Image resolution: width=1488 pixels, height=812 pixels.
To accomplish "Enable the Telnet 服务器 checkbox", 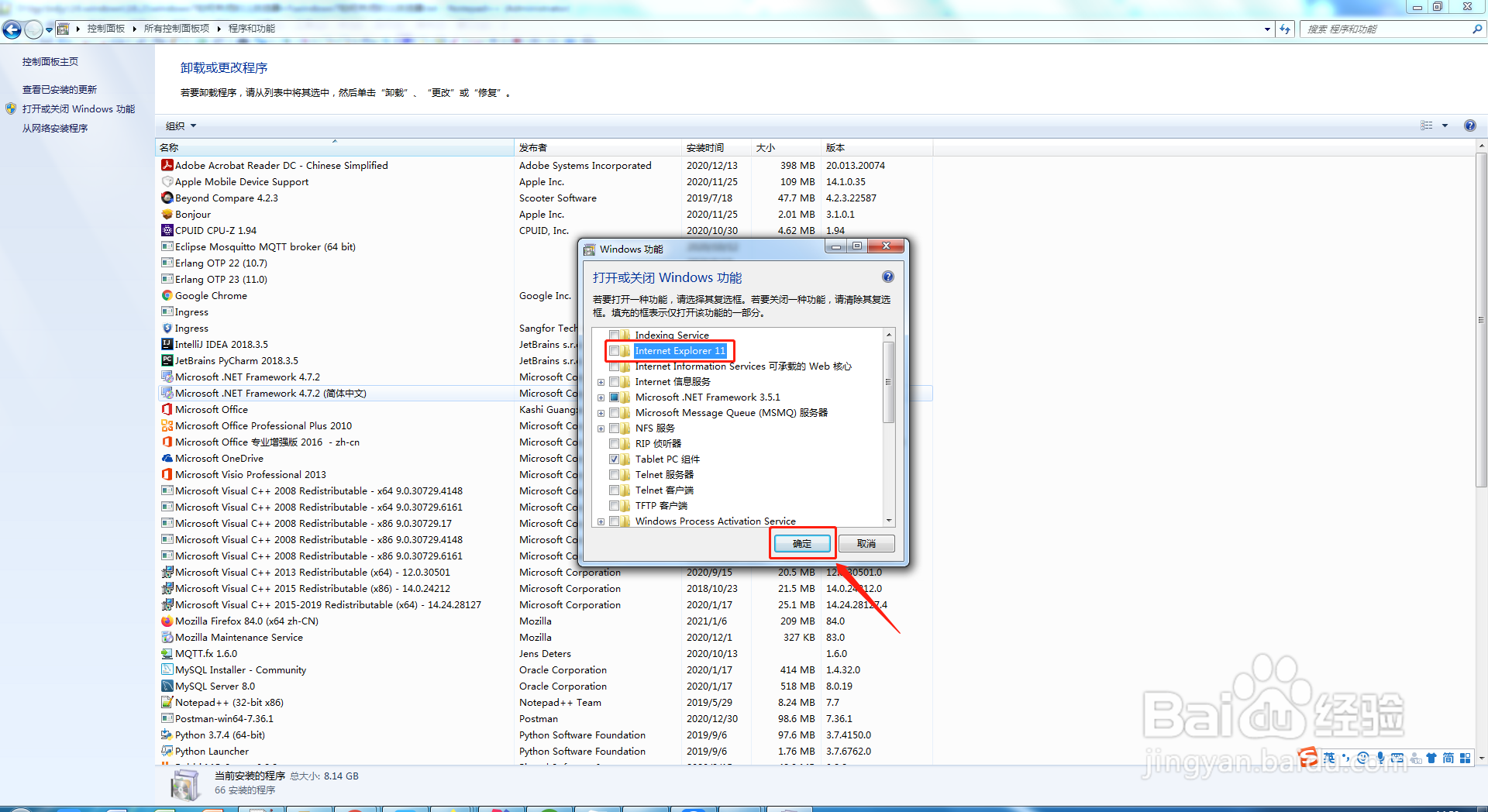I will 615,475.
